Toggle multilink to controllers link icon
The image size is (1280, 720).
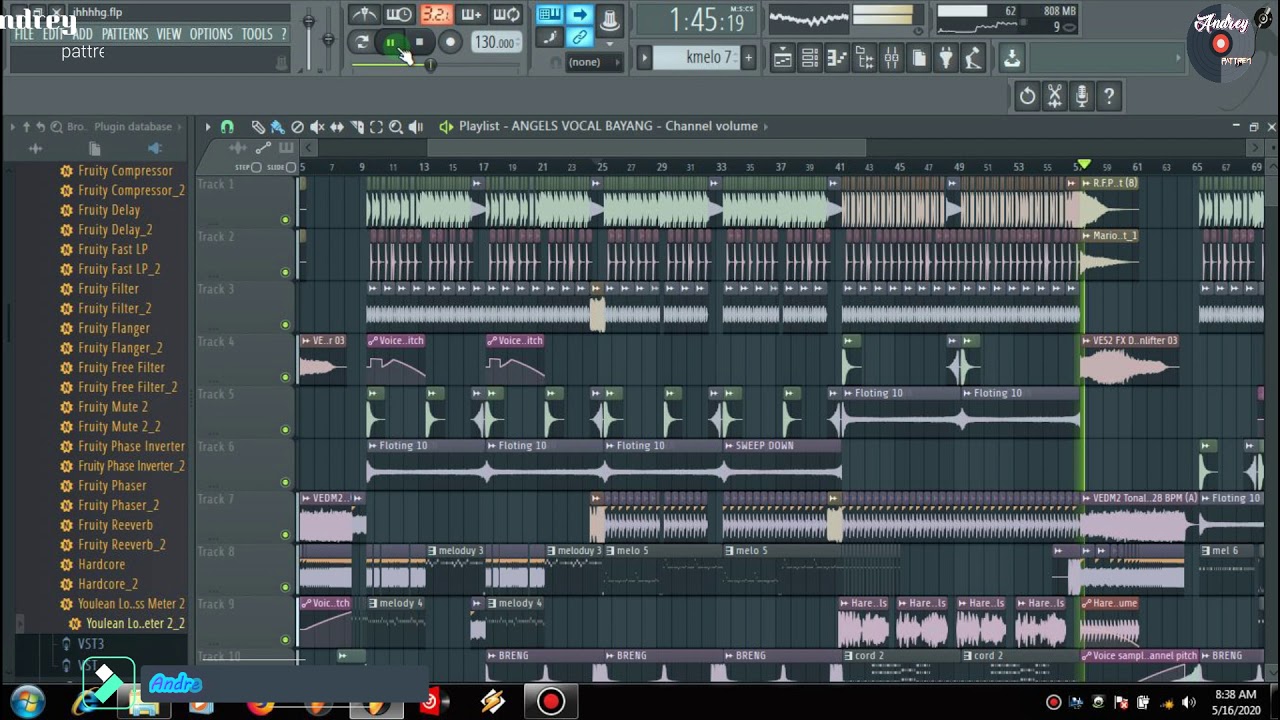[579, 38]
